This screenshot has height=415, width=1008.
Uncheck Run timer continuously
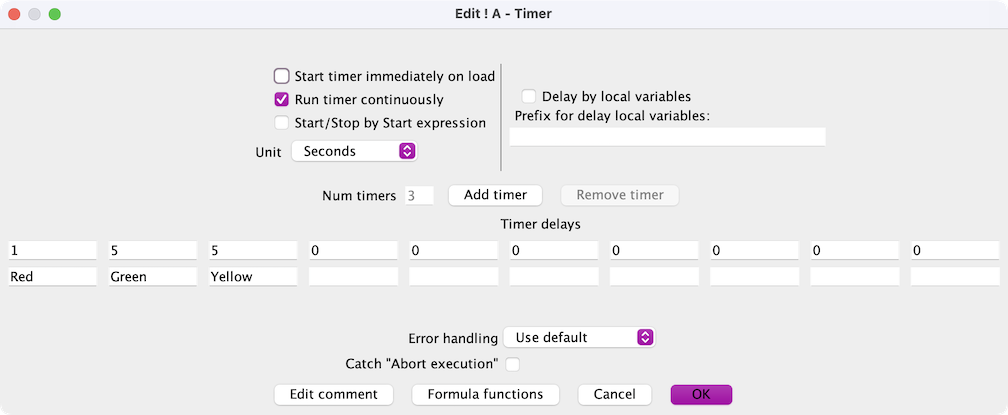tap(282, 100)
